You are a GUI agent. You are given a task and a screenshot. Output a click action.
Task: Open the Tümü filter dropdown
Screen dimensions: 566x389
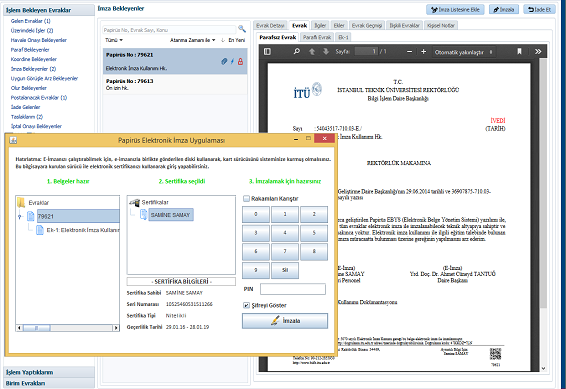coord(114,40)
